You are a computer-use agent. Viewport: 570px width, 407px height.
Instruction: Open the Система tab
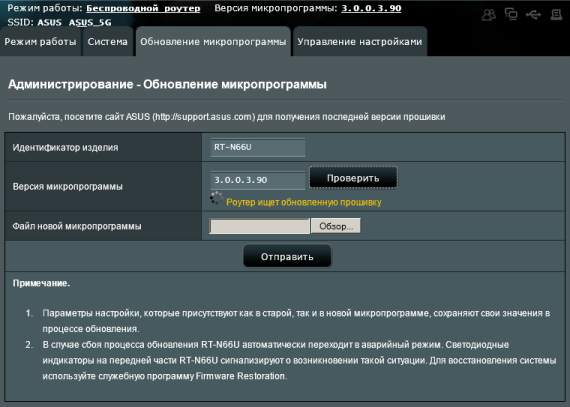click(x=108, y=41)
